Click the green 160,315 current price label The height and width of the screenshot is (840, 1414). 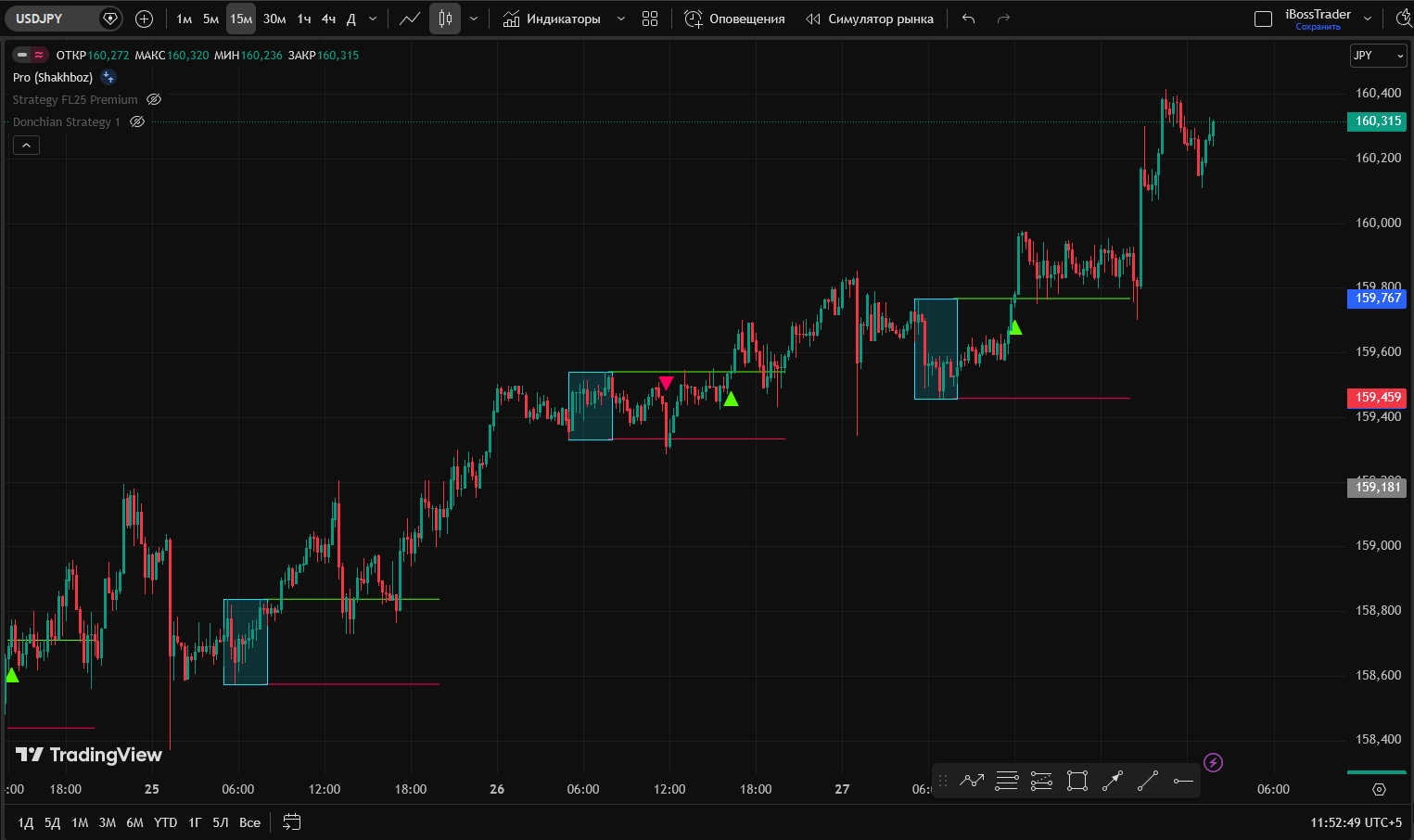pyautogui.click(x=1377, y=121)
